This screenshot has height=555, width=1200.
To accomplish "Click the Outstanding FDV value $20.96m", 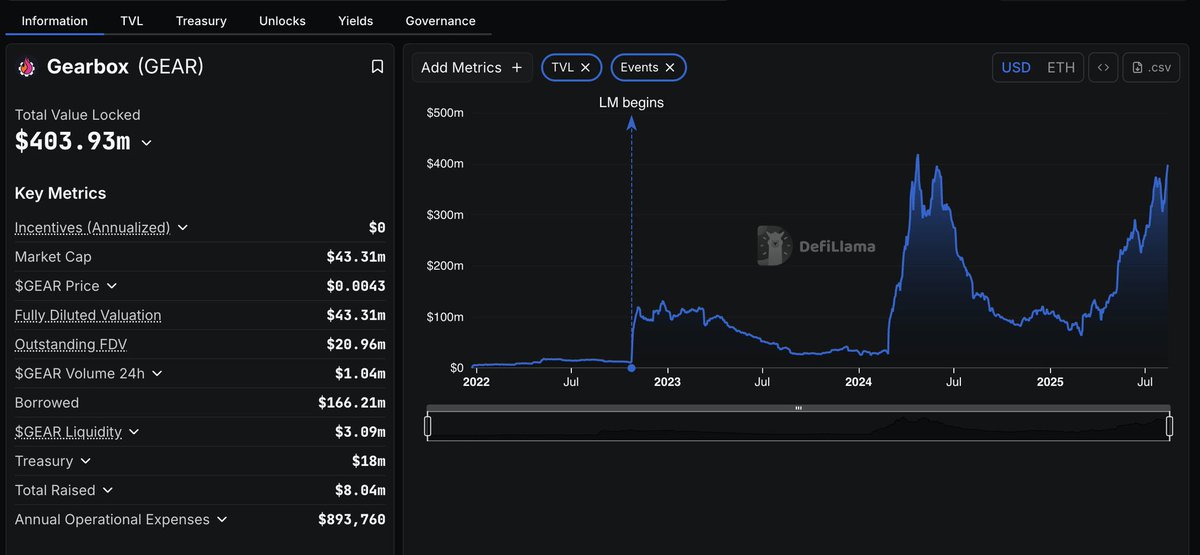I will click(x=356, y=344).
